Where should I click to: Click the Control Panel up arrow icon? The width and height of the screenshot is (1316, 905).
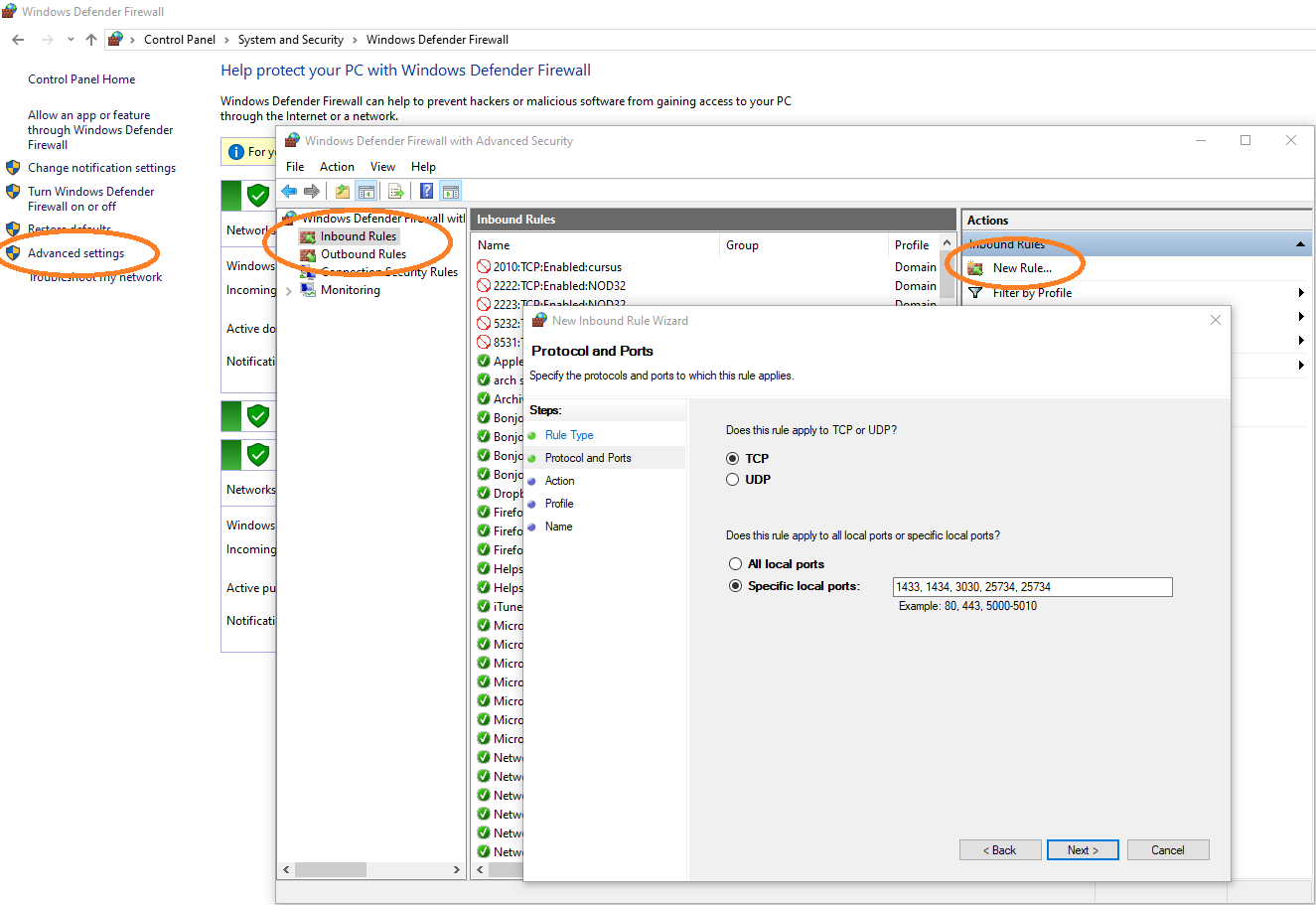point(91,40)
